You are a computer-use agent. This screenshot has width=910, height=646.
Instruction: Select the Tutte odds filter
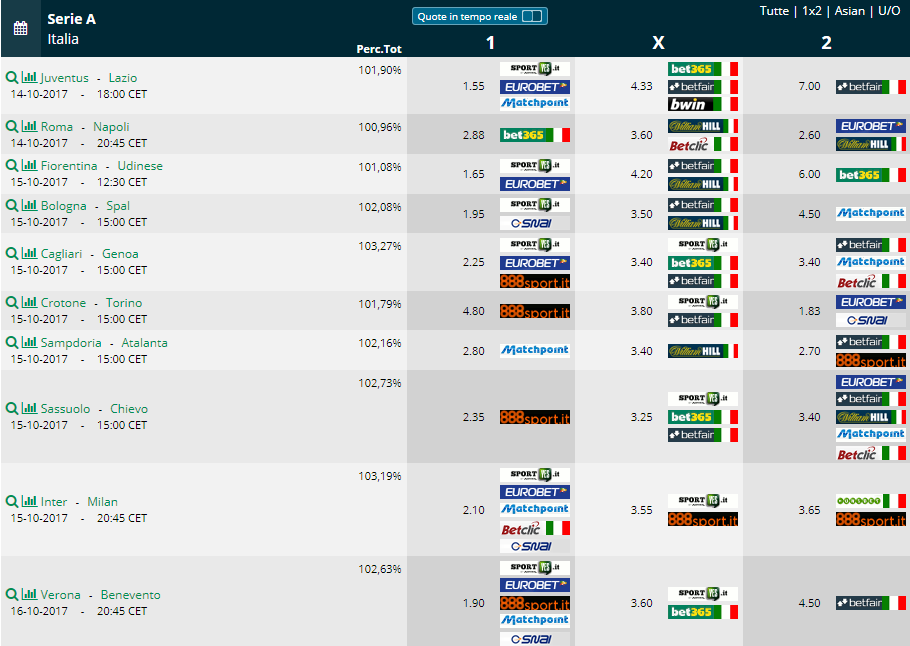774,11
